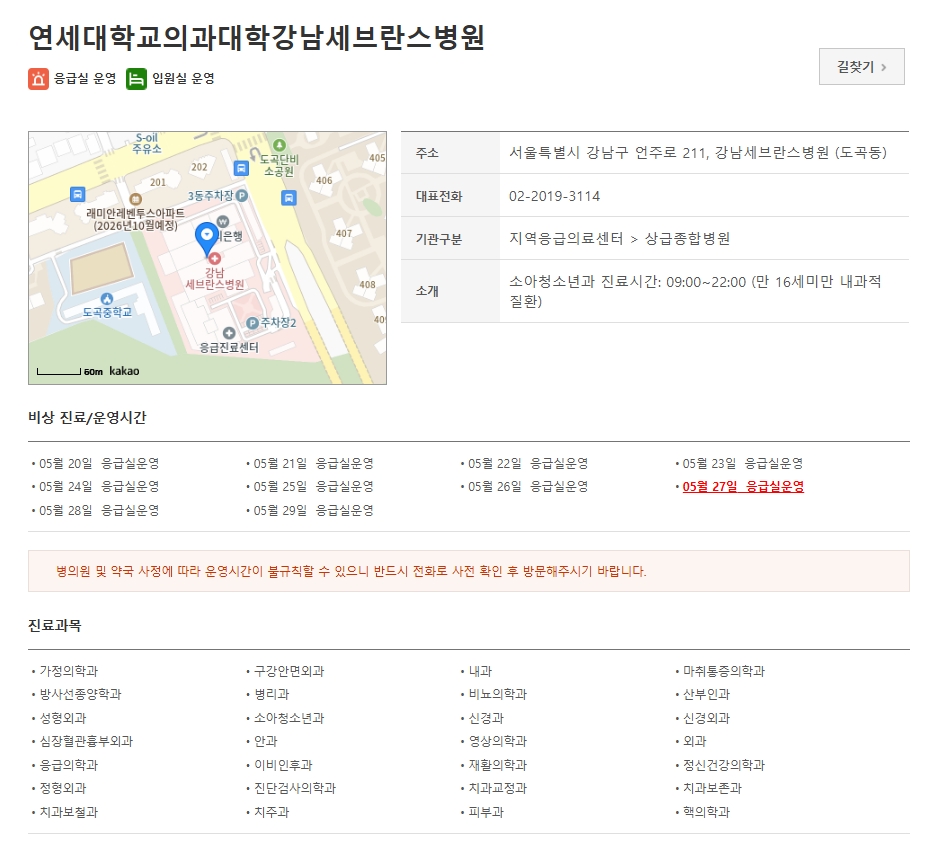The height and width of the screenshot is (848, 939).
Task: Click the 길찾기 directions button
Action: (862, 66)
